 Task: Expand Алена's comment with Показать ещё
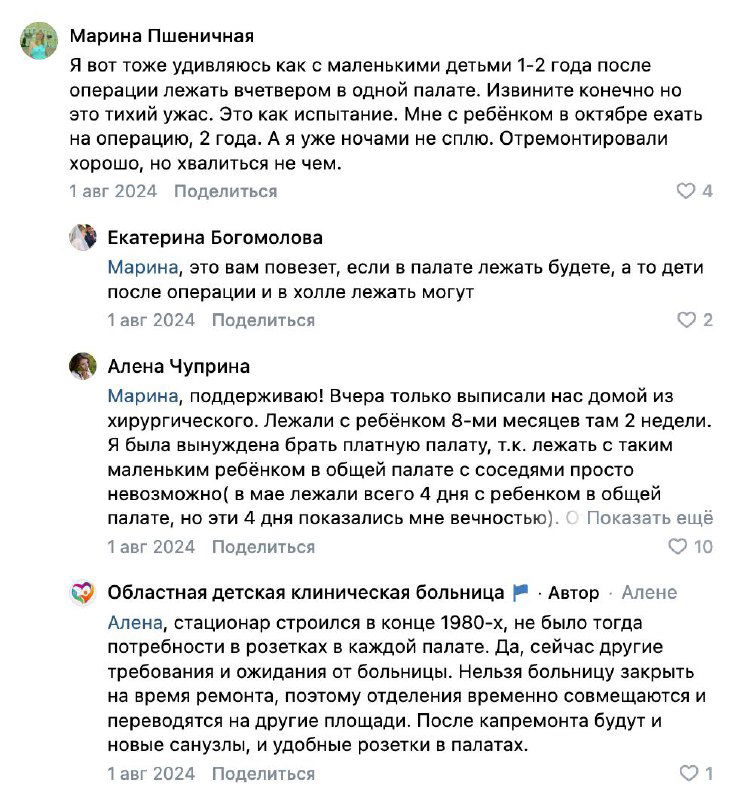pos(649,518)
